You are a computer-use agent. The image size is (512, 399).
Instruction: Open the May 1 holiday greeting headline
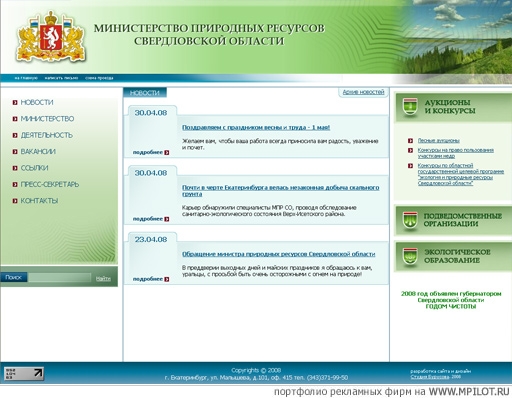click(x=256, y=127)
